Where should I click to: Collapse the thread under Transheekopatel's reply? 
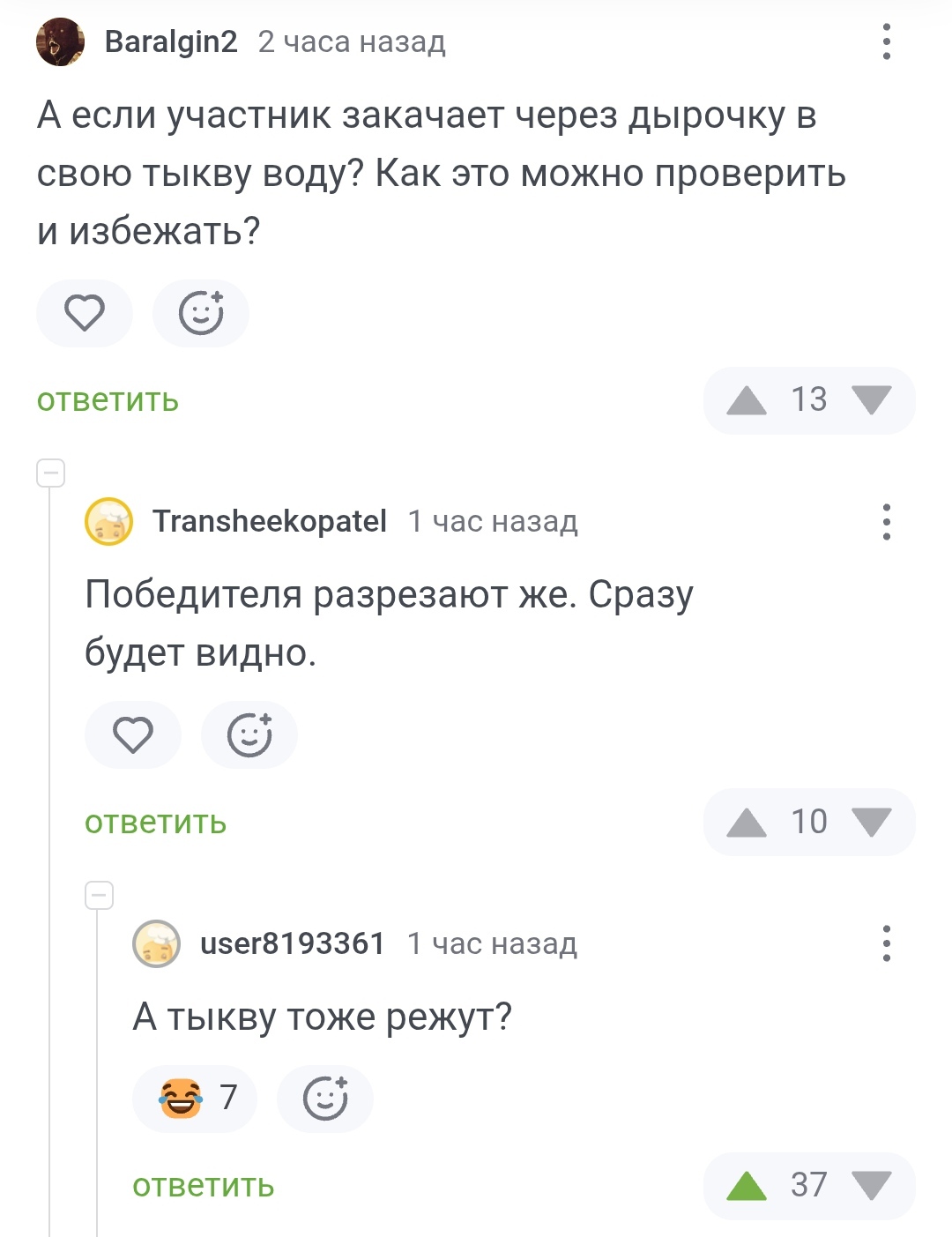(100, 895)
